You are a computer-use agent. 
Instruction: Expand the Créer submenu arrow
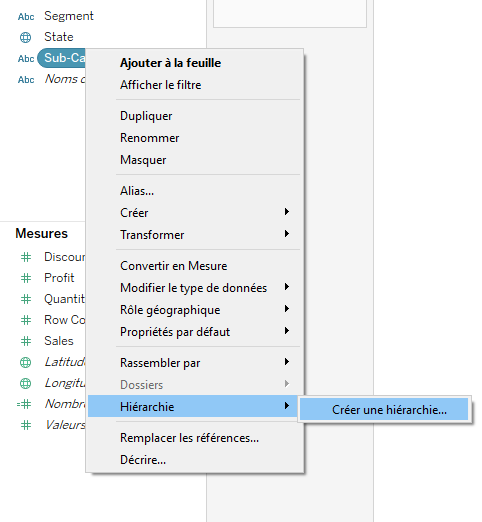[287, 212]
